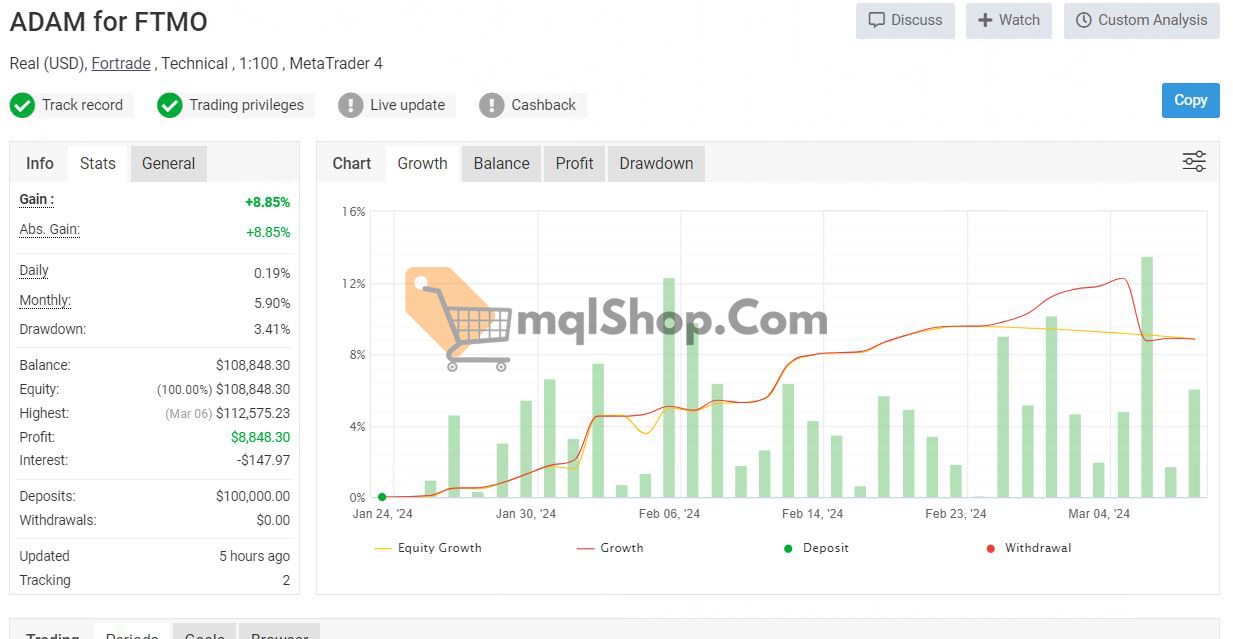The image size is (1233, 639).
Task: Open the Drawdown chart tab
Action: [x=656, y=163]
